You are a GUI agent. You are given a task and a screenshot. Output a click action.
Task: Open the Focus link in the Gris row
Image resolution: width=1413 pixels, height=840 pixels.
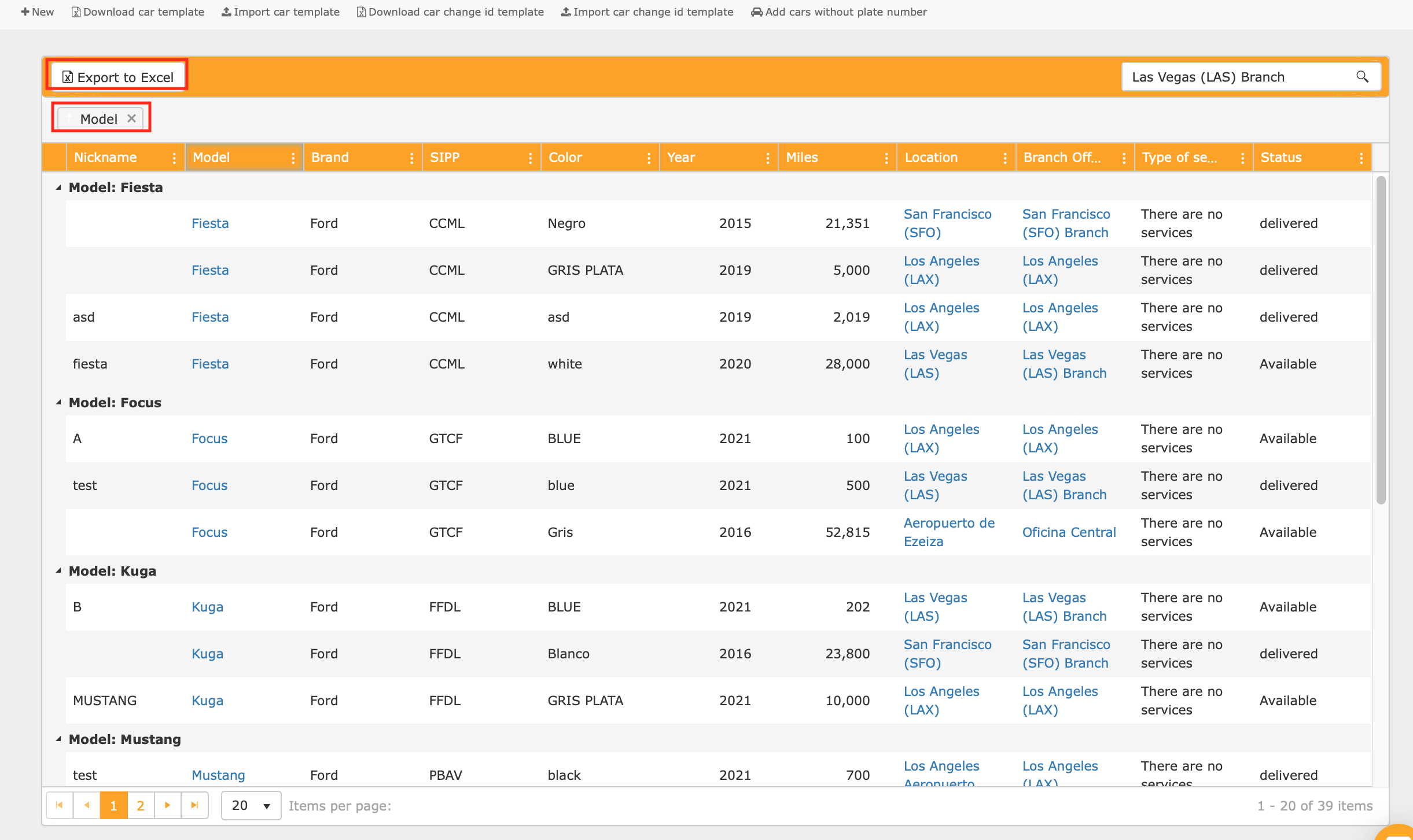click(x=209, y=532)
